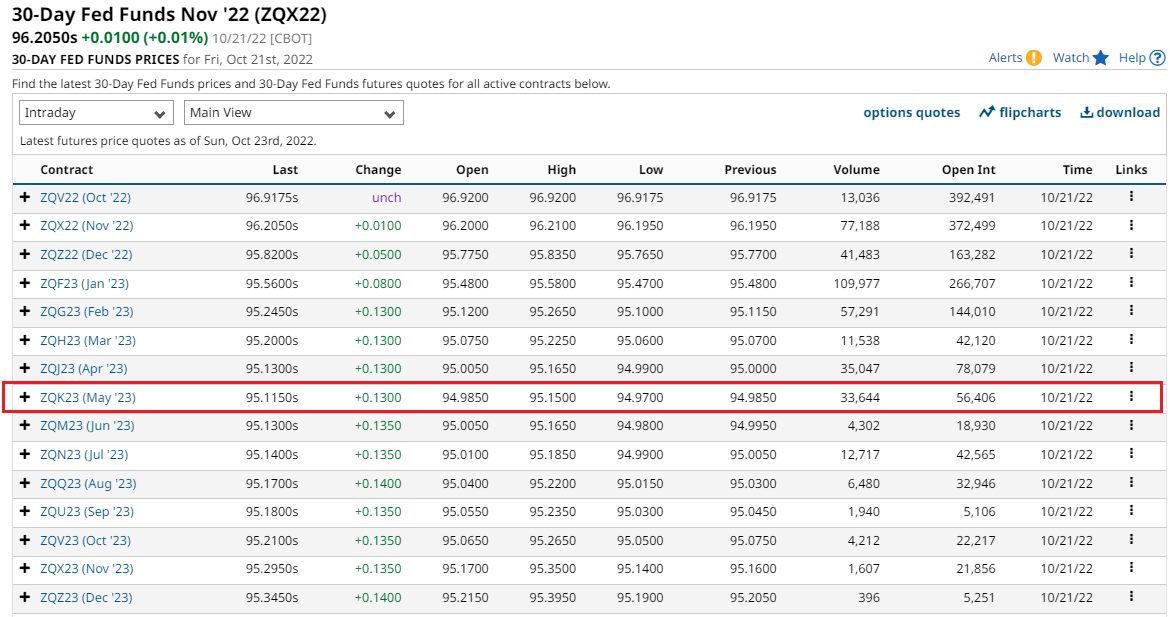Click the Watch star icon
The image size is (1170, 617).
pyautogui.click(x=1101, y=58)
